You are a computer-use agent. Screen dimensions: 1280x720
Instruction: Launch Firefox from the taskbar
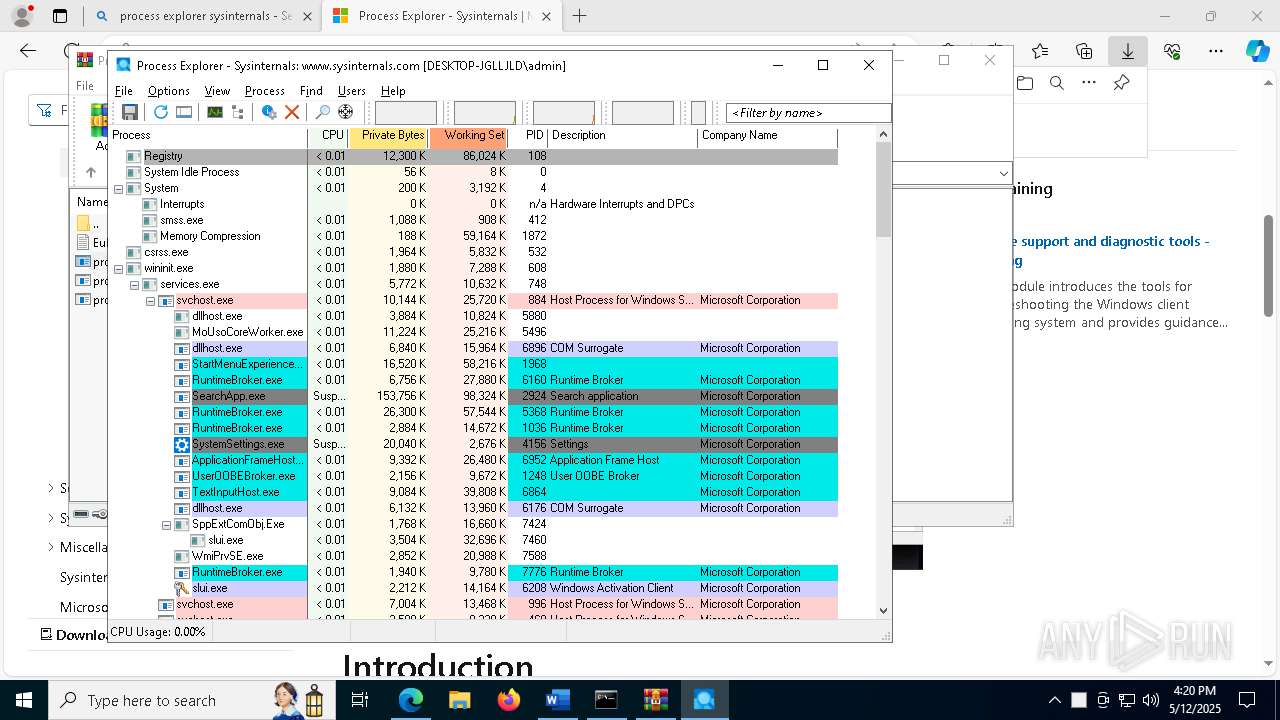(509, 700)
